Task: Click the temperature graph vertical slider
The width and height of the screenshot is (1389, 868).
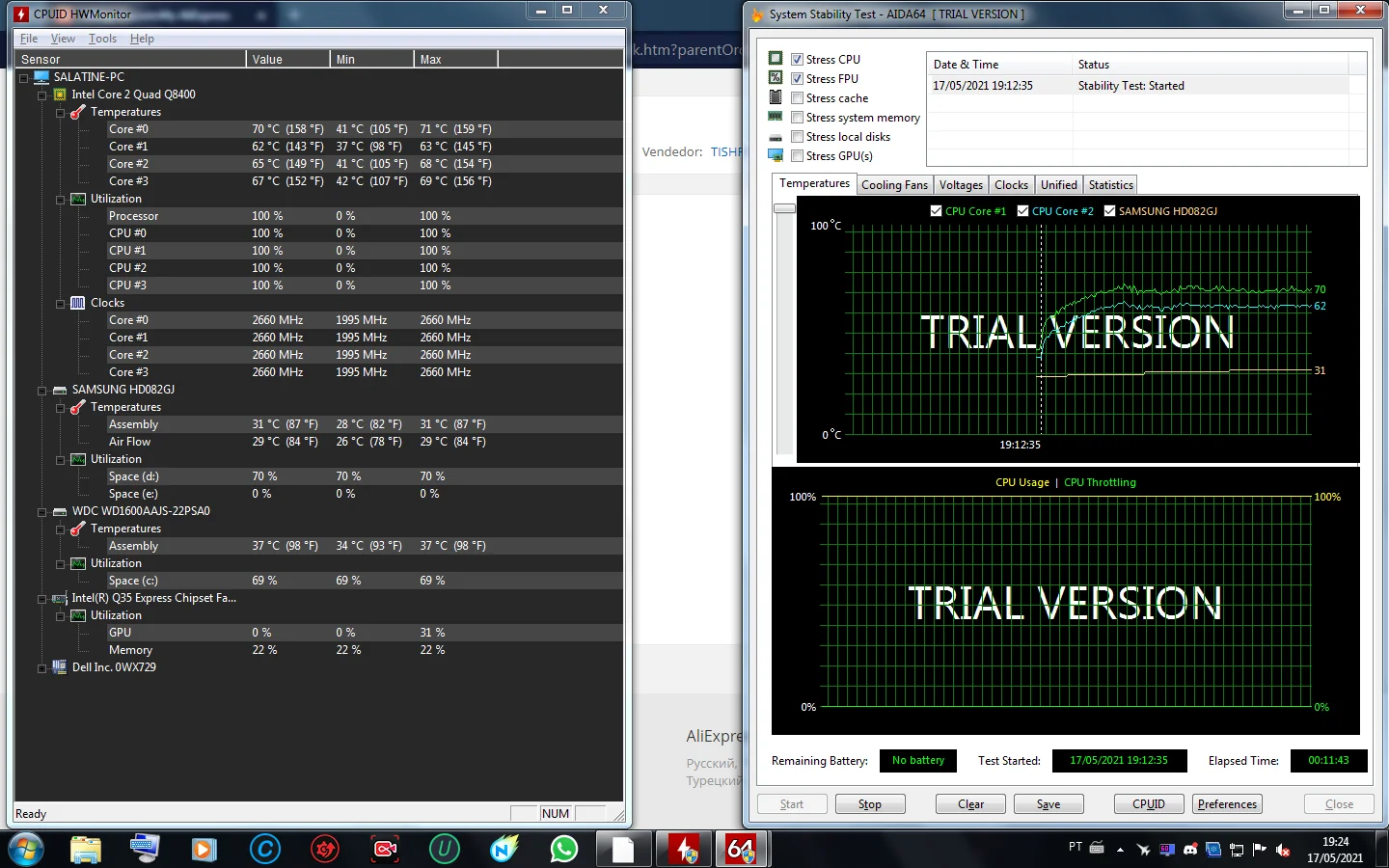Action: pos(784,208)
